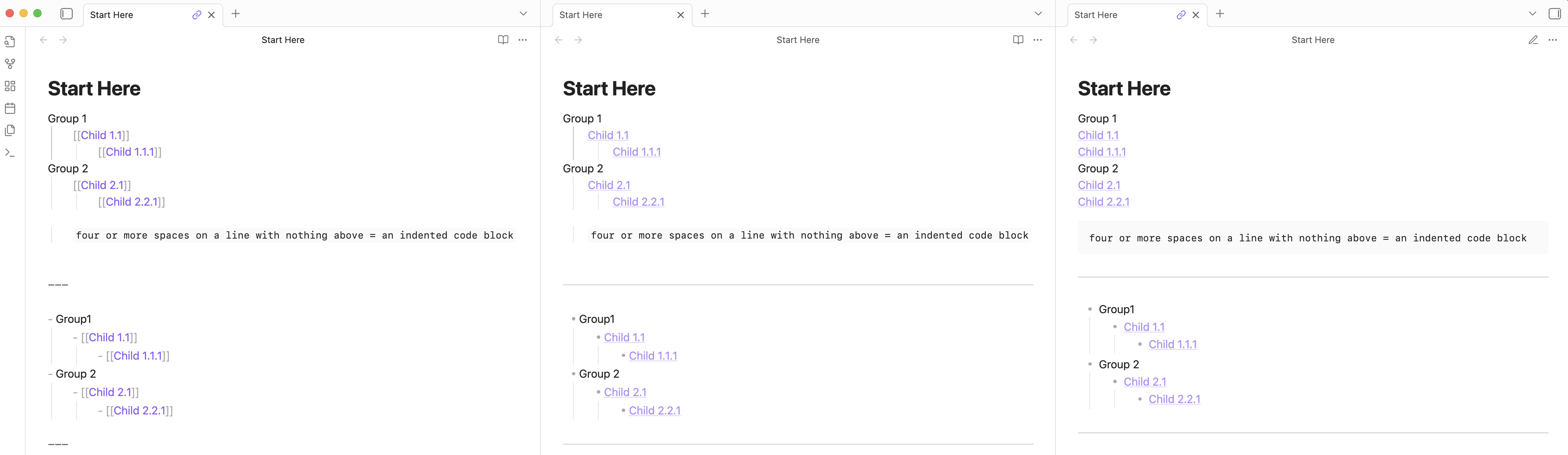The height and width of the screenshot is (455, 1568).
Task: Open Child 2.2.1 bullet link in right pane
Action: point(1174,399)
